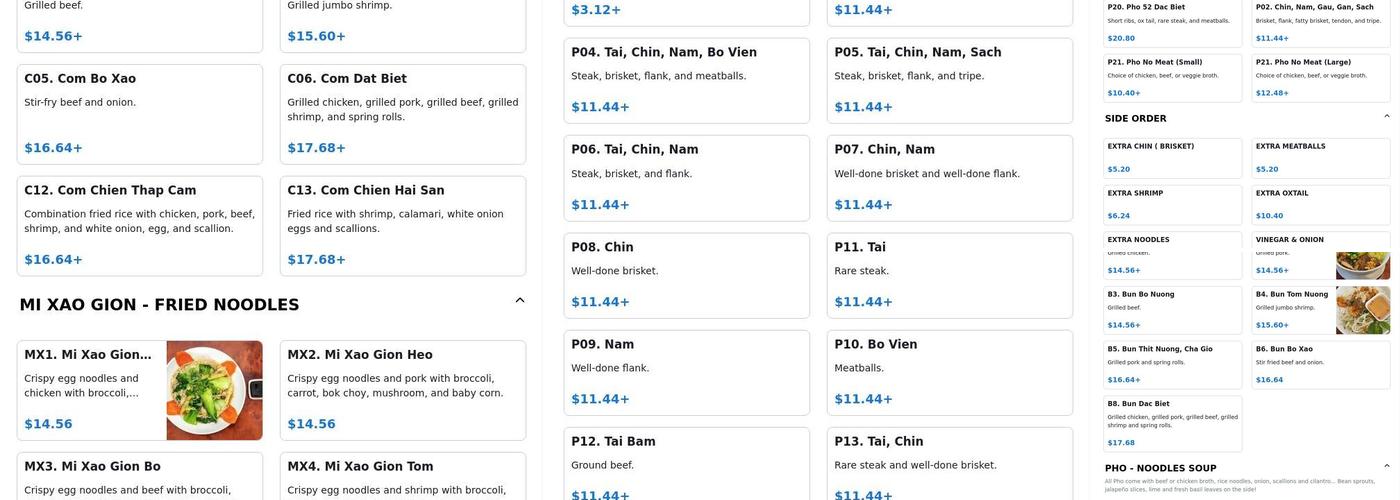
Task: Open B8. Bun Dac Biet item
Action: click(1172, 423)
